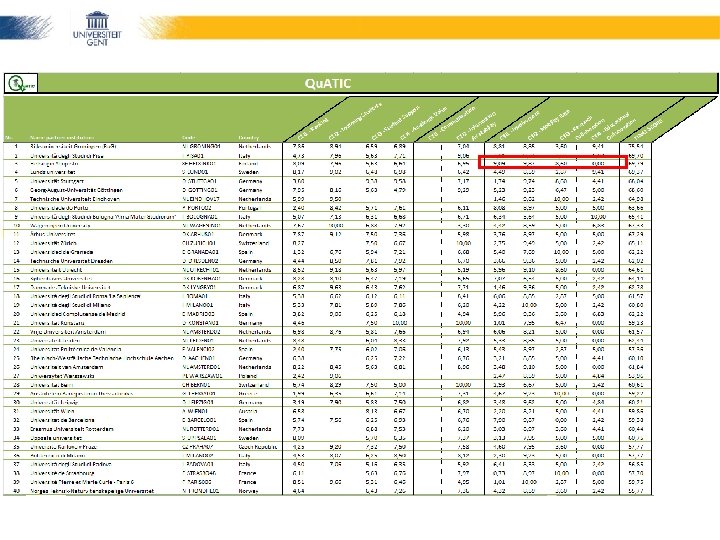The image size is (720, 540).
Task: Click Poland in the country column
Action: click(246, 376)
